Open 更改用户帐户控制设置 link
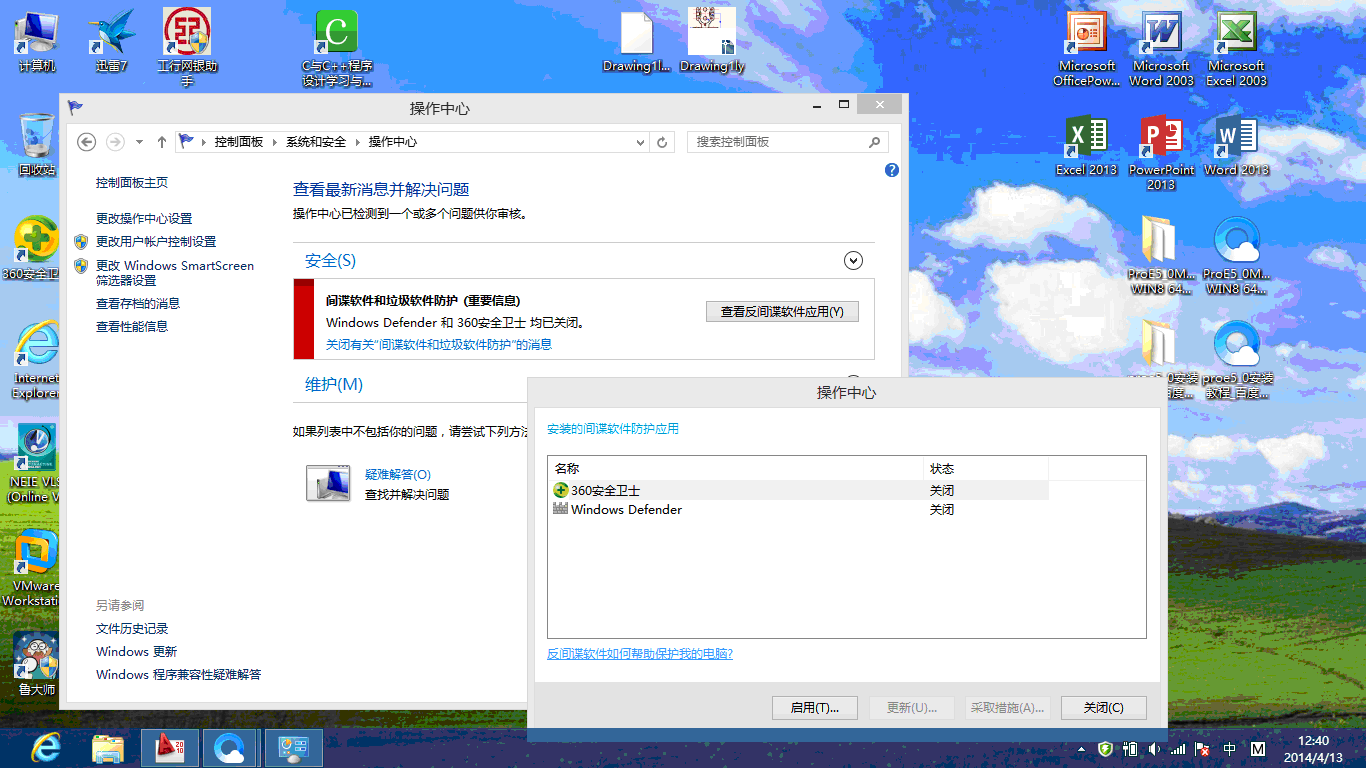1366x768 pixels. point(156,242)
